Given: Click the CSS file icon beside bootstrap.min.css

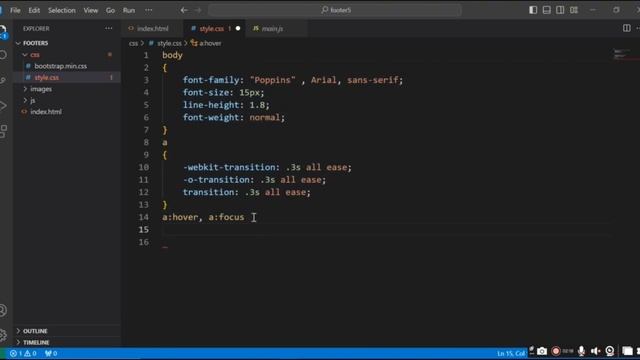Looking at the screenshot, I should click(28, 66).
